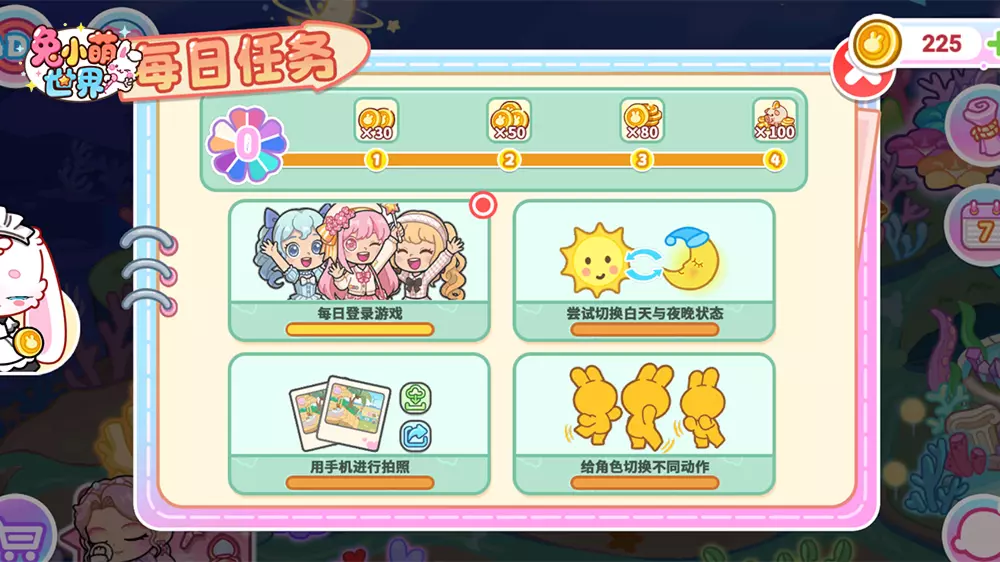The width and height of the screenshot is (1000, 562).
Task: Click progress milestone marker 3
Action: pyautogui.click(x=642, y=159)
